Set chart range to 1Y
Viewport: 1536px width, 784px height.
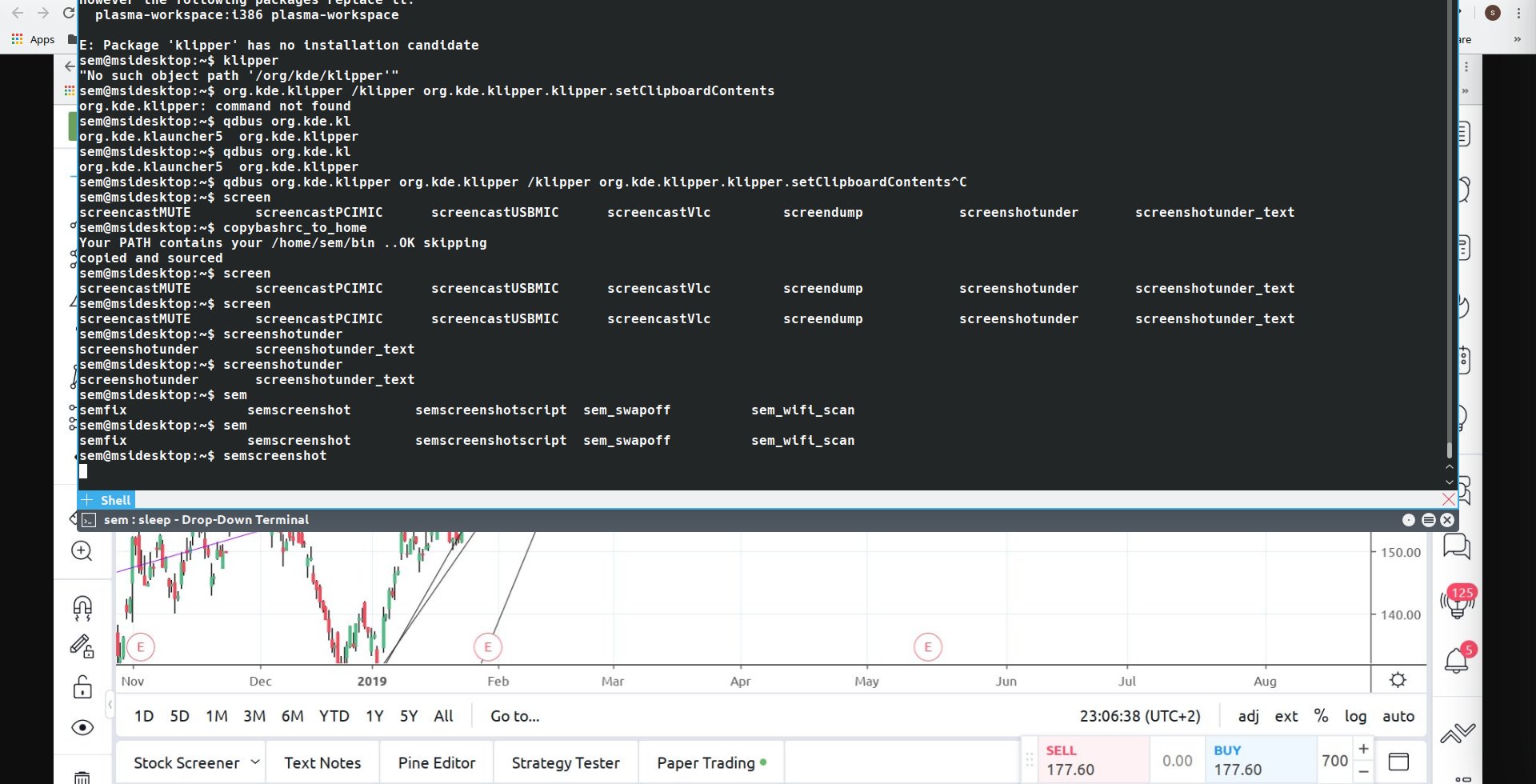[x=374, y=716]
